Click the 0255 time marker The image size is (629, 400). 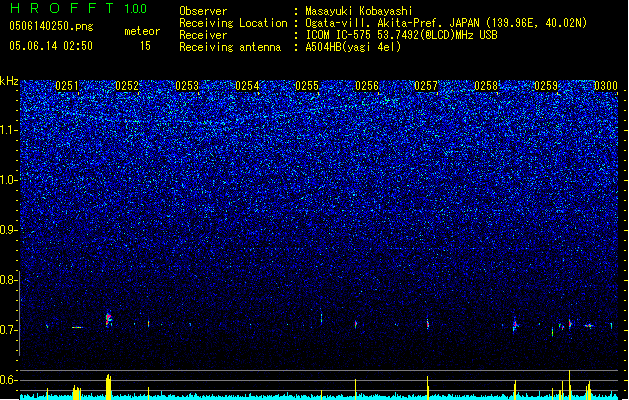[x=307, y=86]
